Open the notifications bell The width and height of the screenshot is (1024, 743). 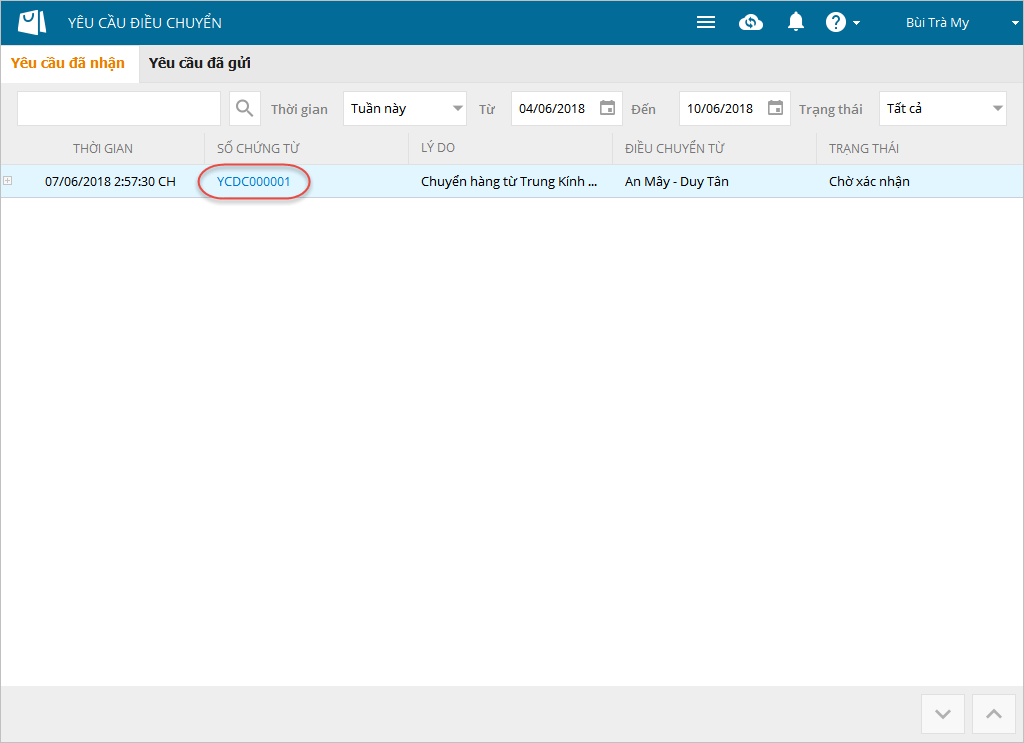pos(796,22)
